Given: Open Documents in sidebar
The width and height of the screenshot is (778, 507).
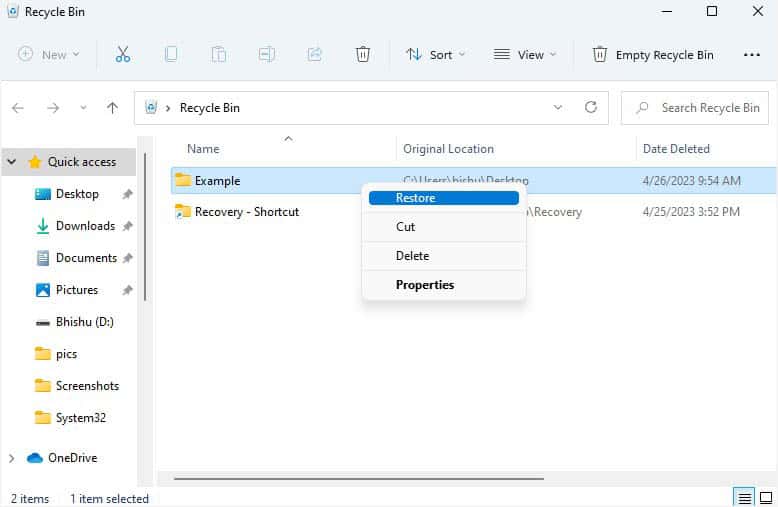Looking at the screenshot, I should click(86, 258).
